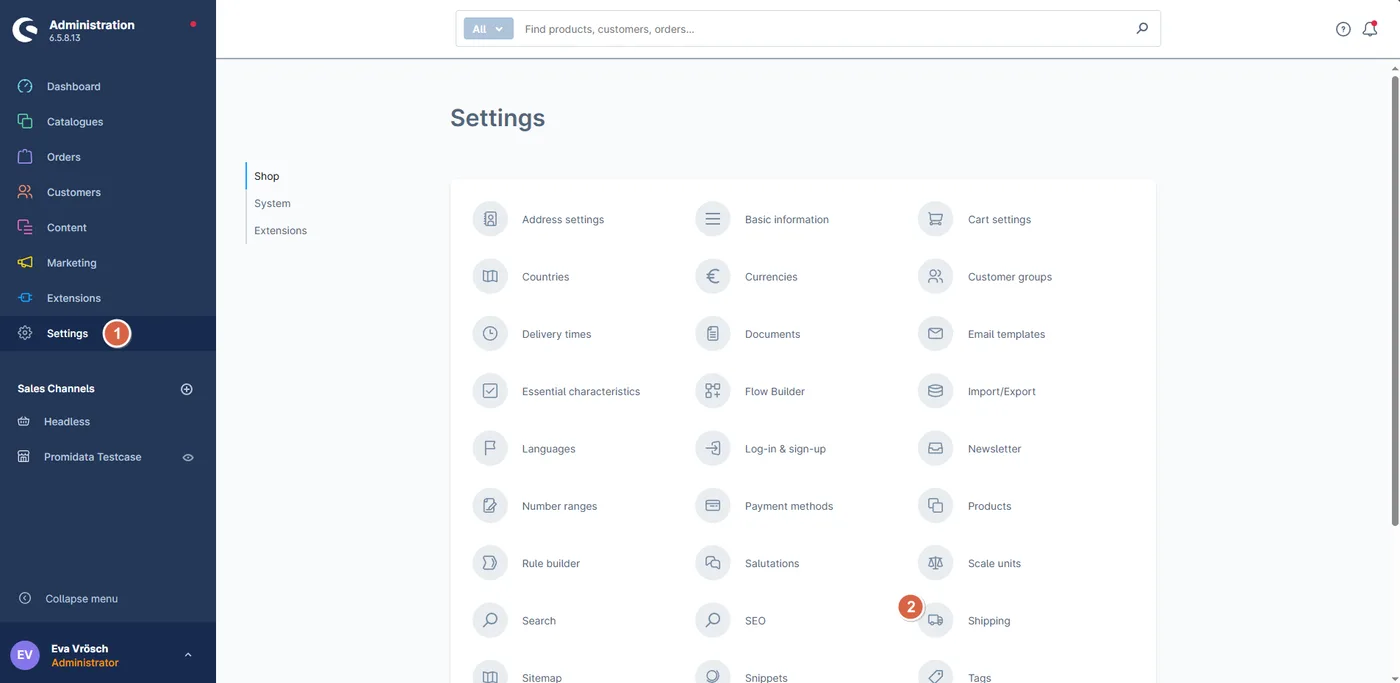This screenshot has height=683, width=1400.
Task: Open the Rule builder icon
Action: (490, 563)
